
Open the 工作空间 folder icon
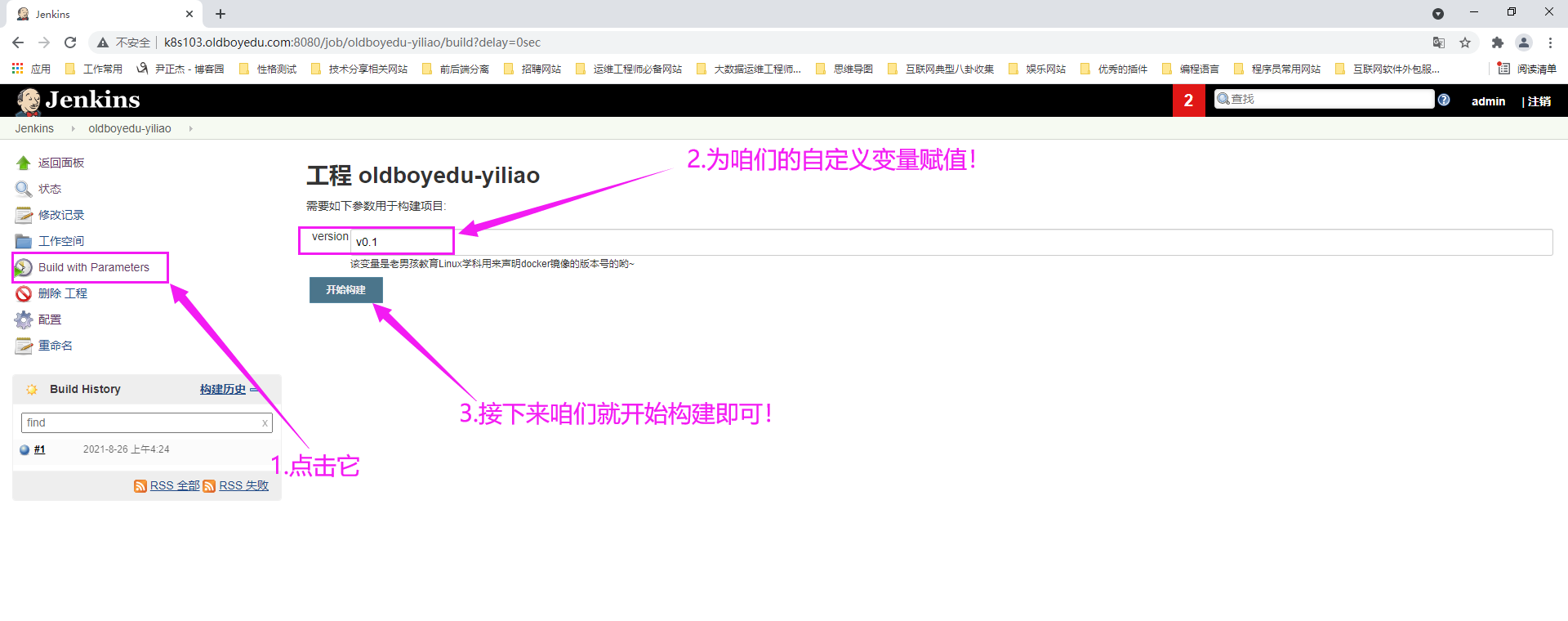24,242
